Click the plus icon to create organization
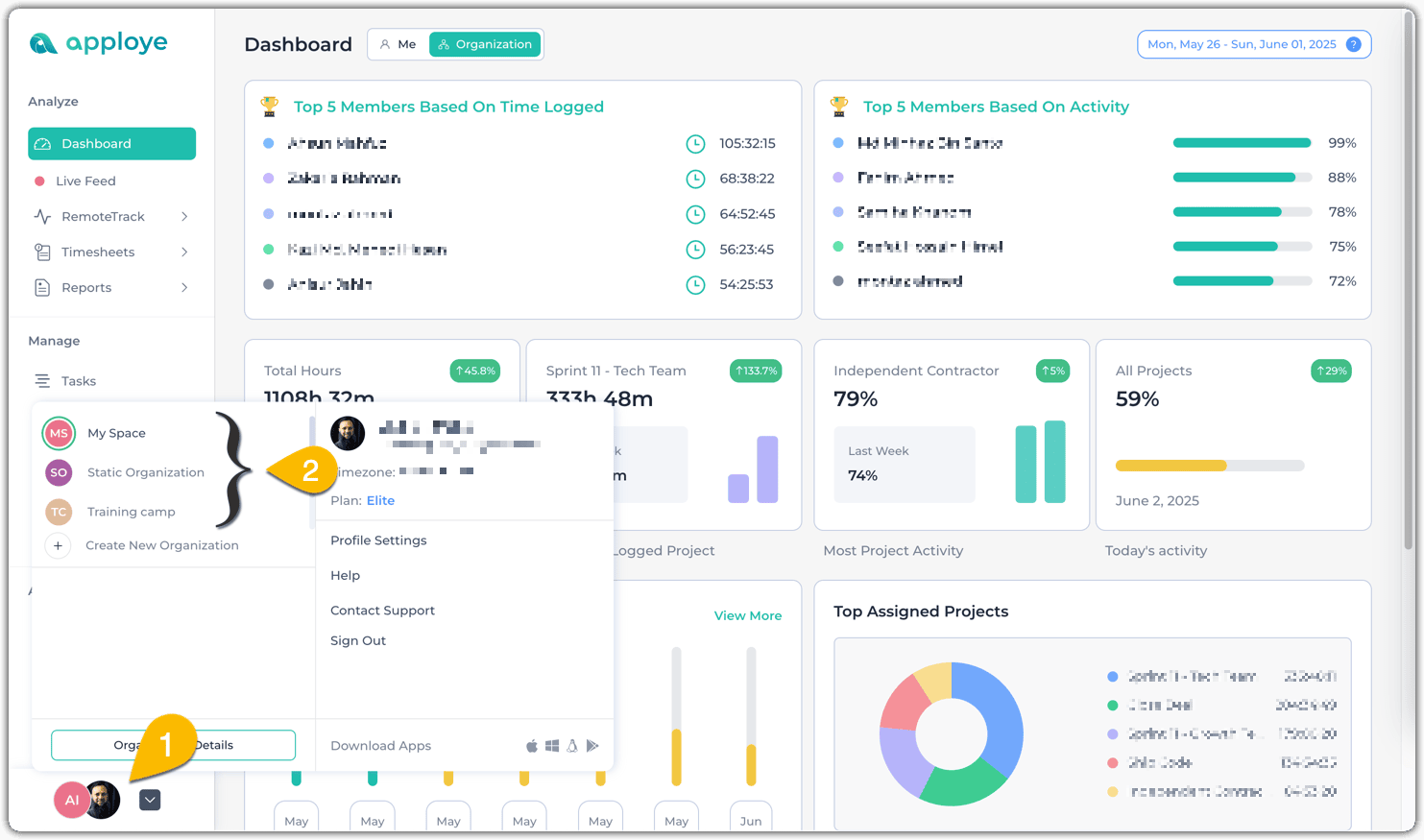 pyautogui.click(x=58, y=545)
